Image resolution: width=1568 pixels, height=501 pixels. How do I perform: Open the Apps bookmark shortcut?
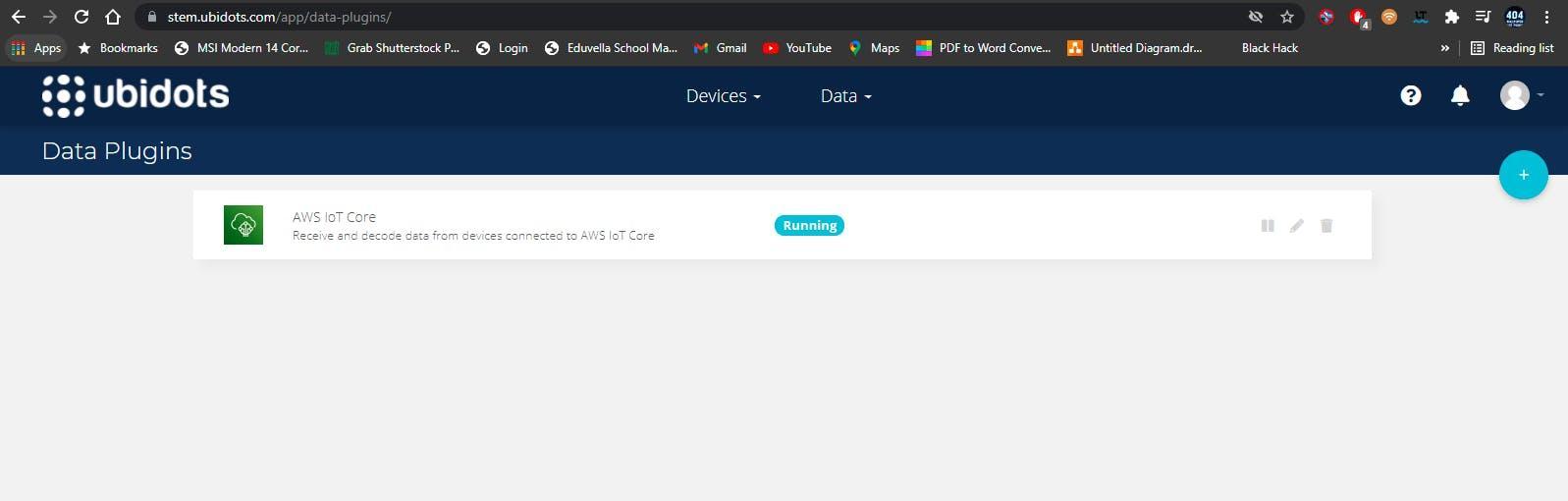click(35, 48)
